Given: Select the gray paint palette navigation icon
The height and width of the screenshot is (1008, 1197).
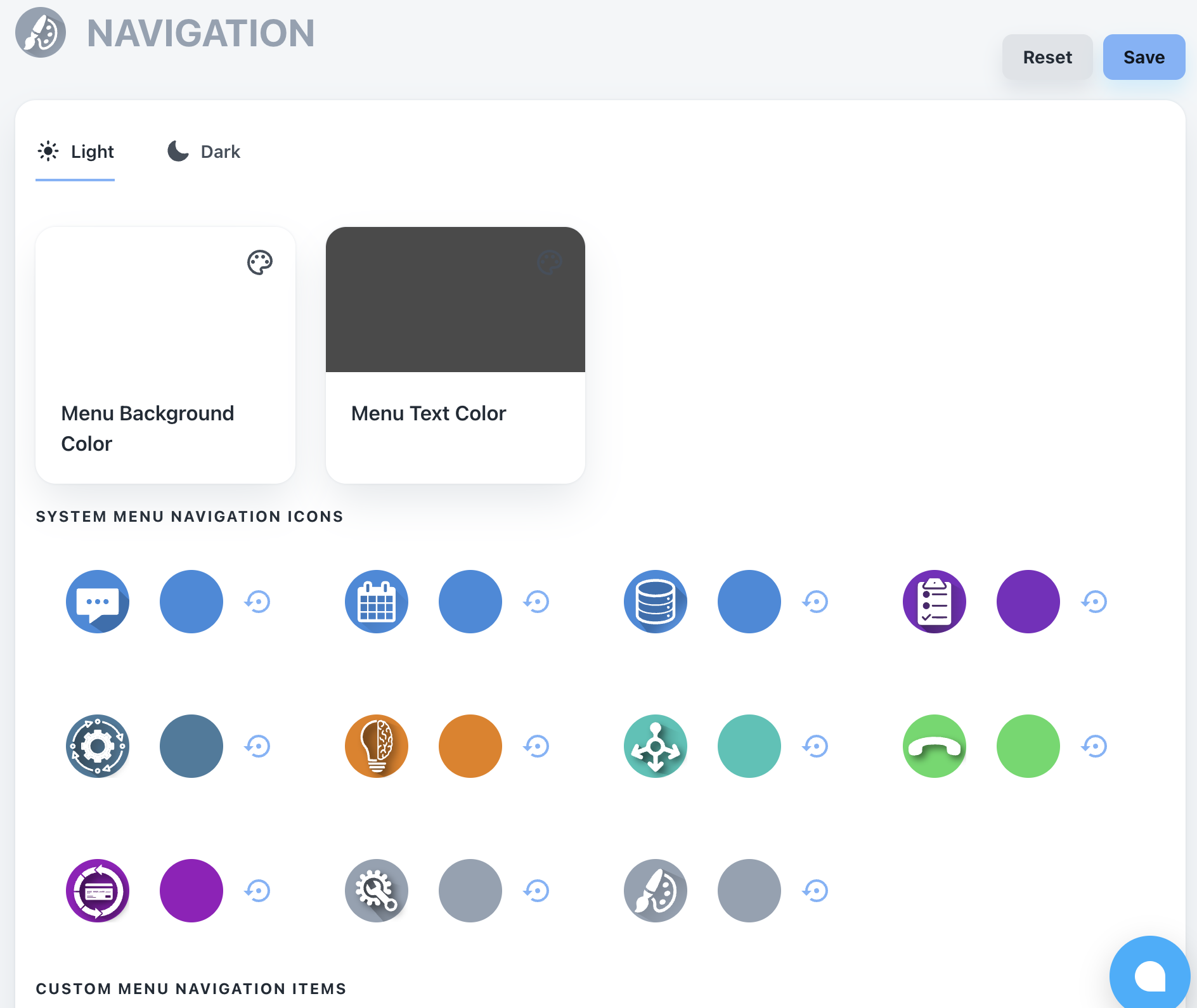Looking at the screenshot, I should click(x=656, y=891).
